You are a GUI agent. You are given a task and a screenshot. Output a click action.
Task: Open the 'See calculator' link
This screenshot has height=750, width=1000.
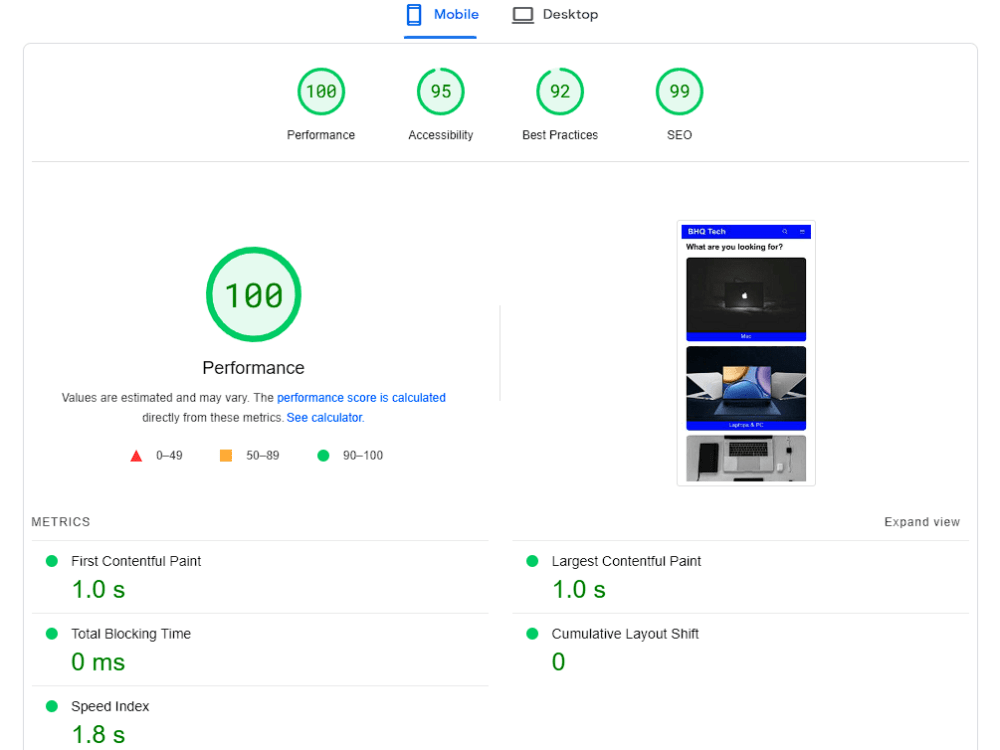coord(325,418)
